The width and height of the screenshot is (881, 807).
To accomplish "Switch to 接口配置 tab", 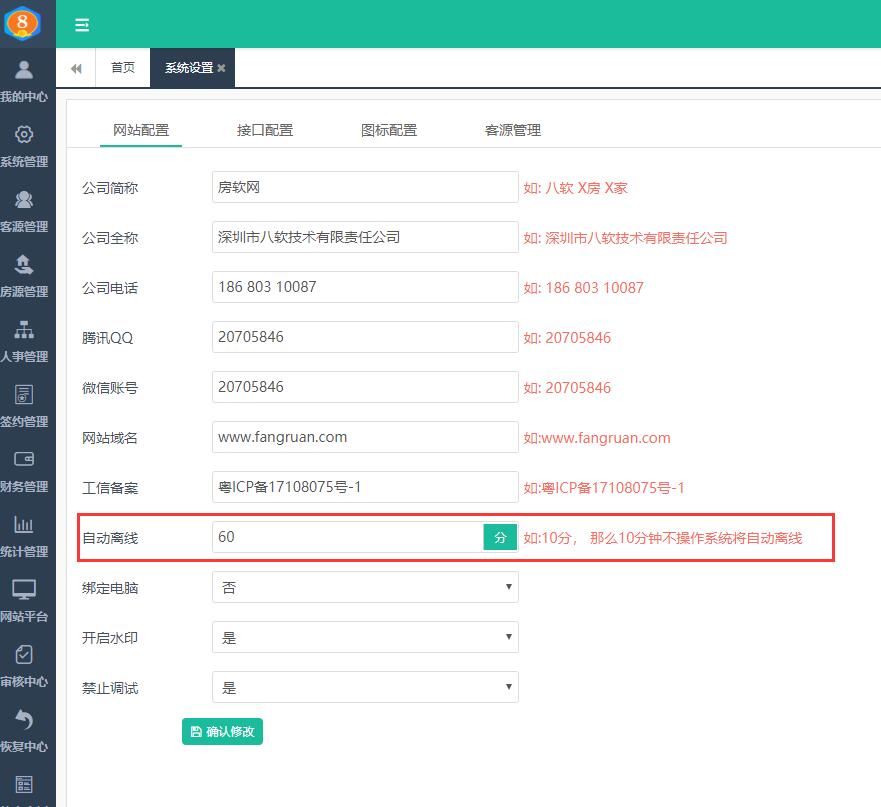I will coord(265,130).
